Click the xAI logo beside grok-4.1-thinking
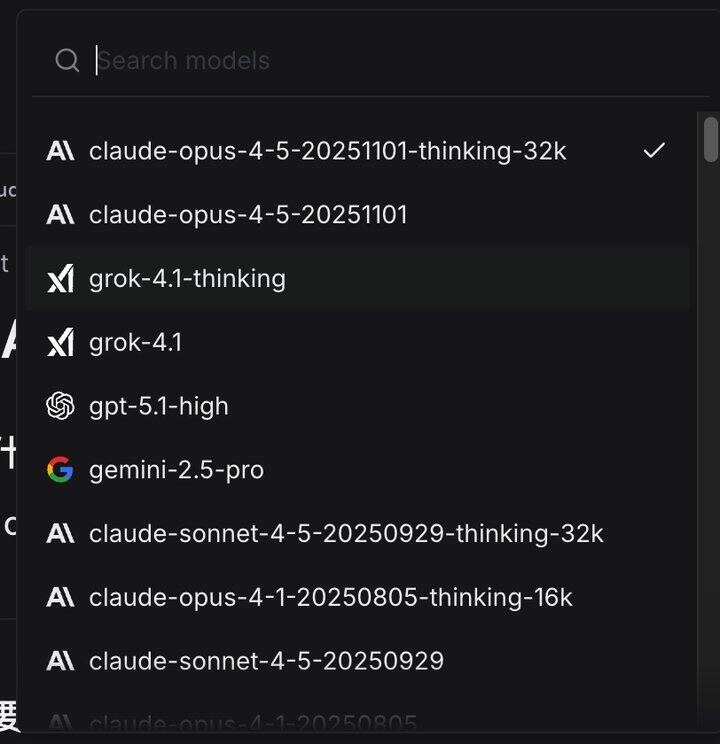The height and width of the screenshot is (744, 720). tap(60, 279)
